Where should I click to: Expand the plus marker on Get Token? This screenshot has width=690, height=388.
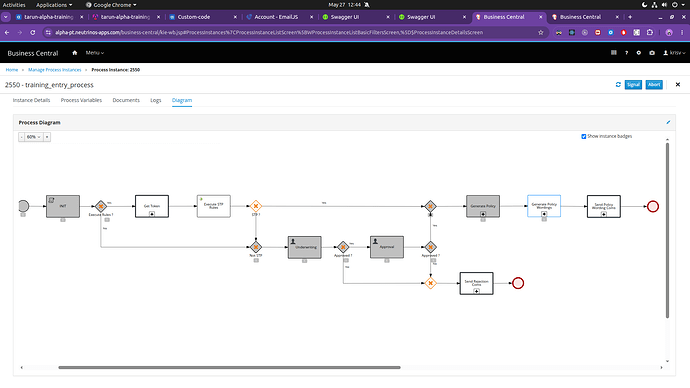coord(152,214)
